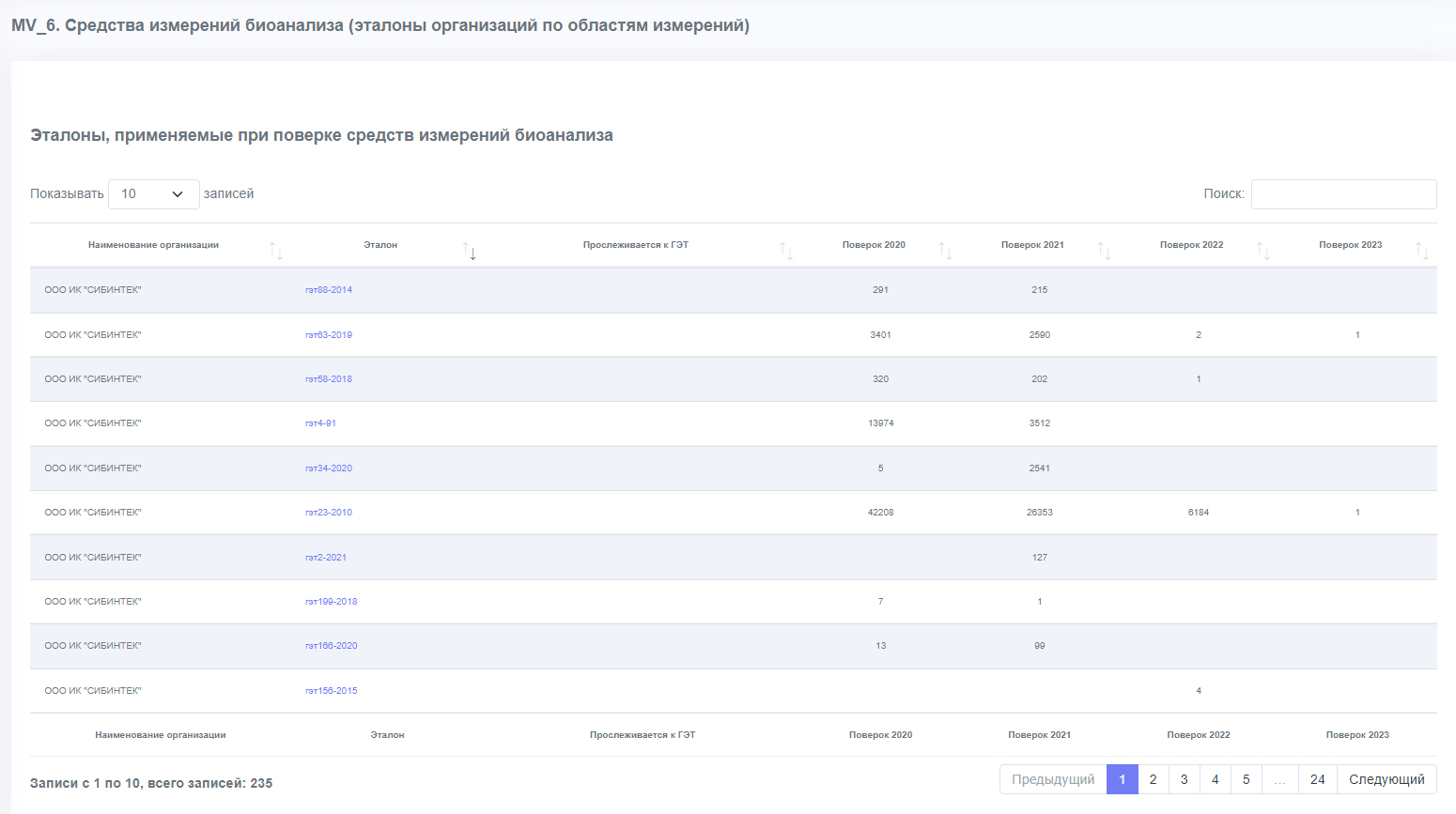
Task: Select the value 3512 in гэт4-91 row
Action: [1040, 423]
